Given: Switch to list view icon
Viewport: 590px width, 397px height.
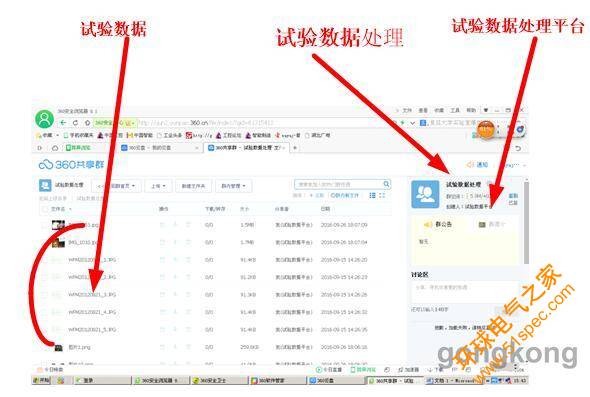Looking at the screenshot, I should point(372,195).
